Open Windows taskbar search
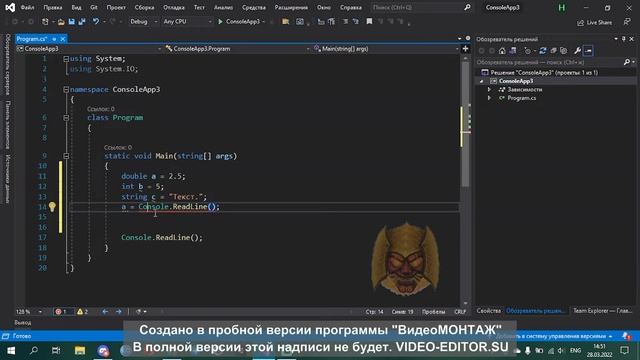 pos(34,350)
